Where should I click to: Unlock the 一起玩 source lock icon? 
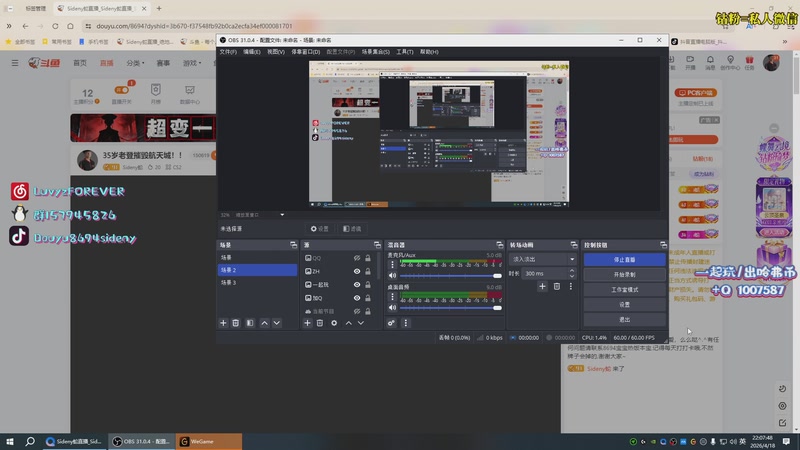(368, 285)
